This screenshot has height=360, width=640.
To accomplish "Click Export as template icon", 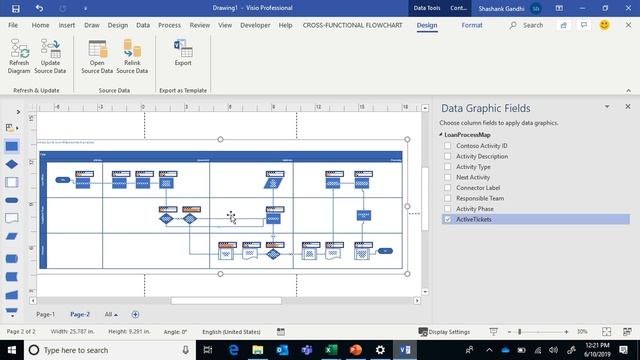I will (183, 52).
